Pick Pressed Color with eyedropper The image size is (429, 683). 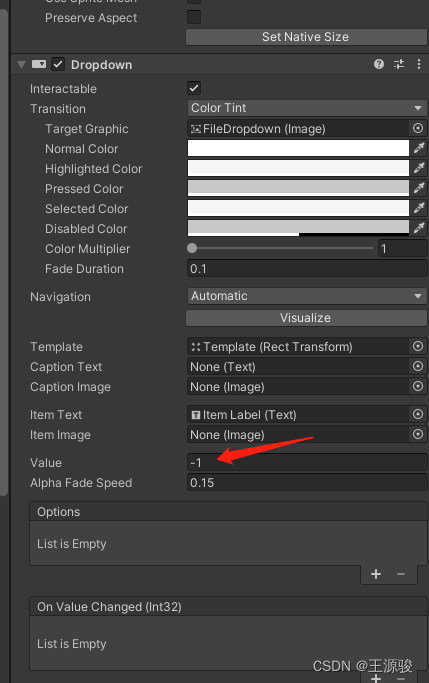click(419, 188)
